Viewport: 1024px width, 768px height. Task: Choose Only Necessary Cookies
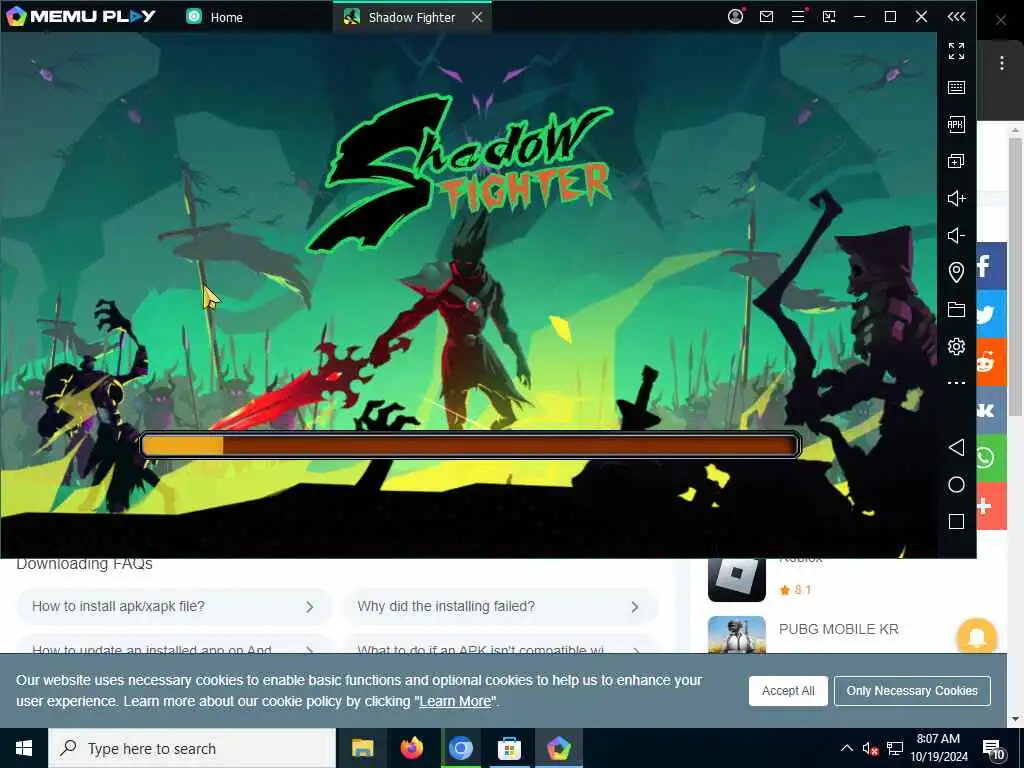point(912,691)
